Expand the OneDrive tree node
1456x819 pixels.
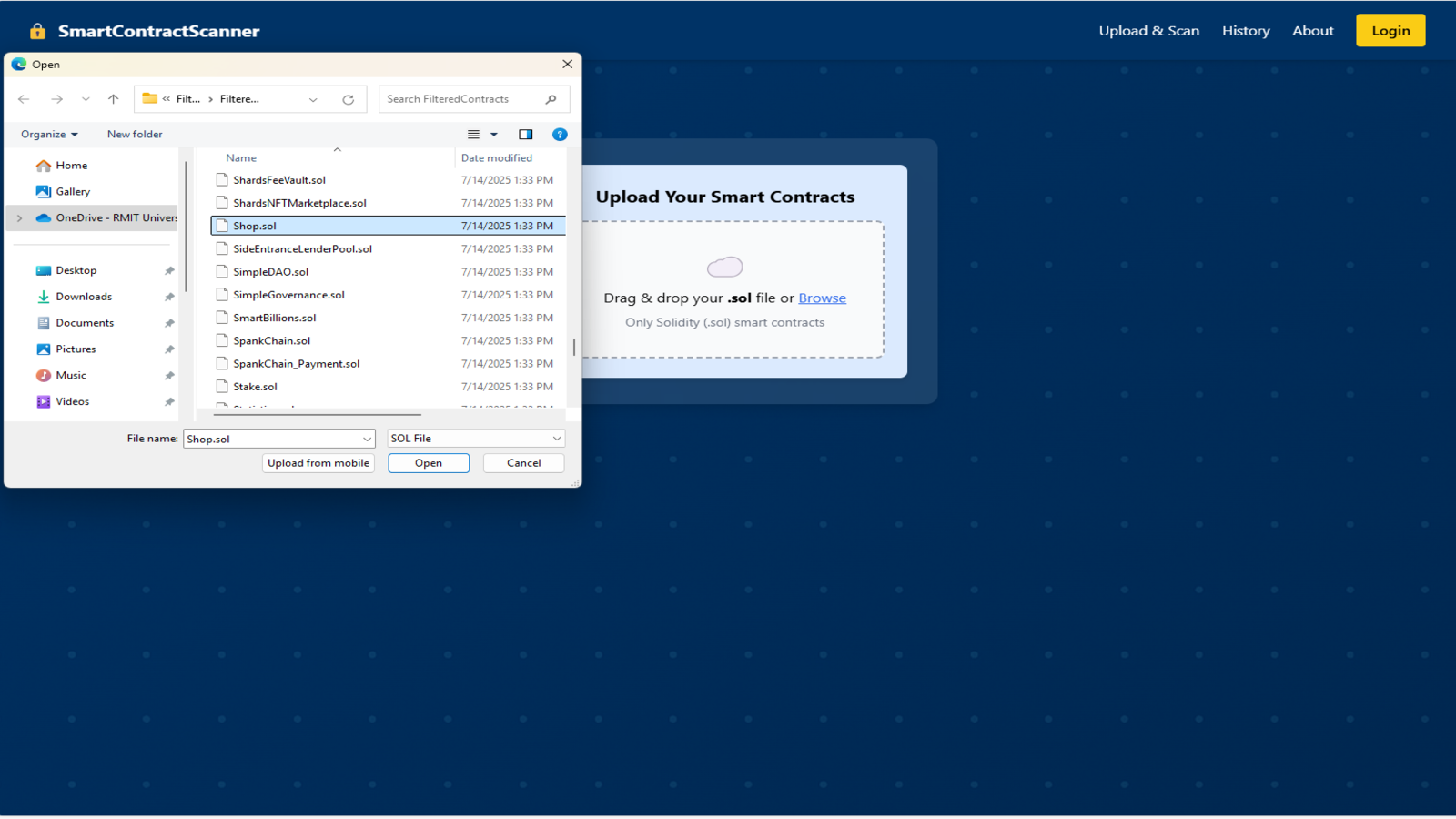pyautogui.click(x=20, y=218)
